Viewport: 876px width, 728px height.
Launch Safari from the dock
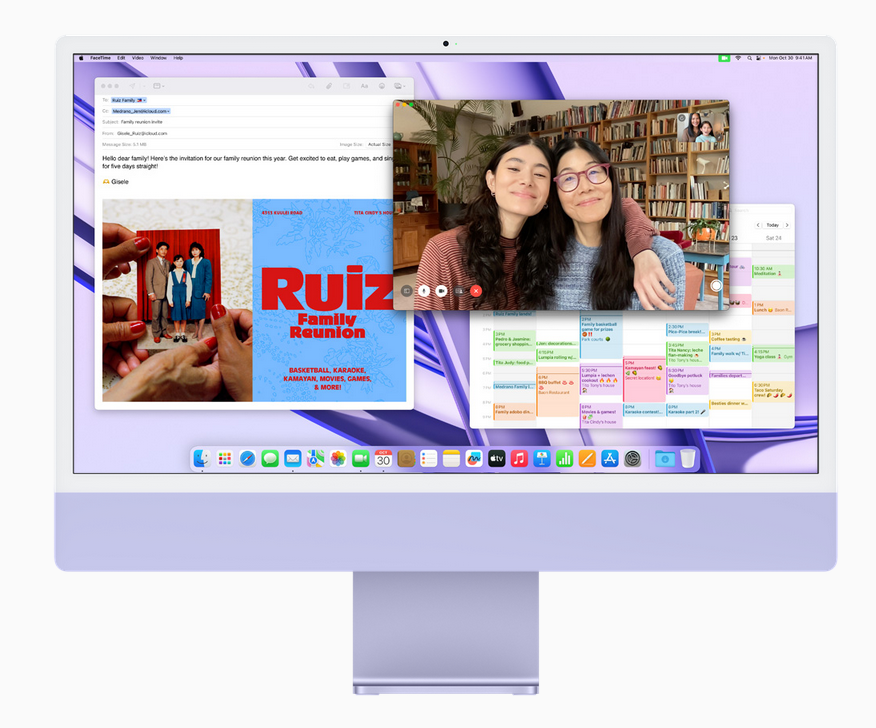tap(247, 458)
